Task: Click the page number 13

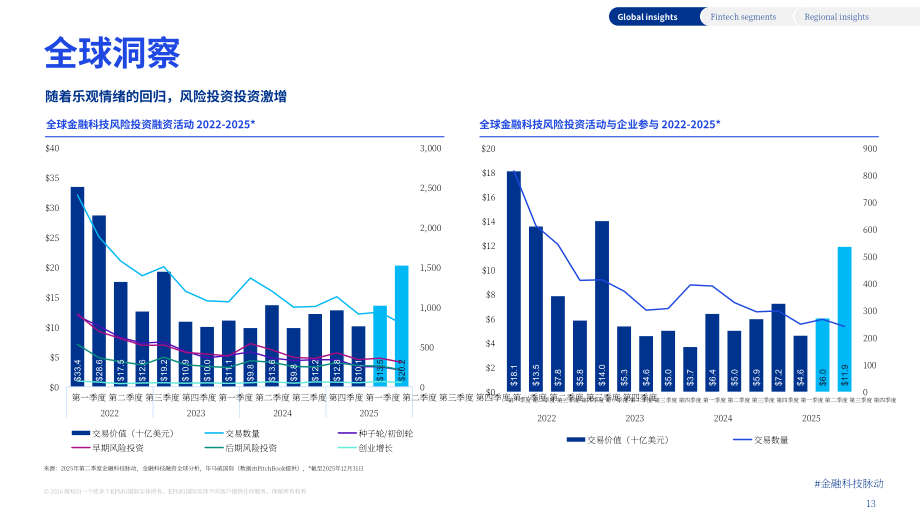Action: pyautogui.click(x=871, y=504)
